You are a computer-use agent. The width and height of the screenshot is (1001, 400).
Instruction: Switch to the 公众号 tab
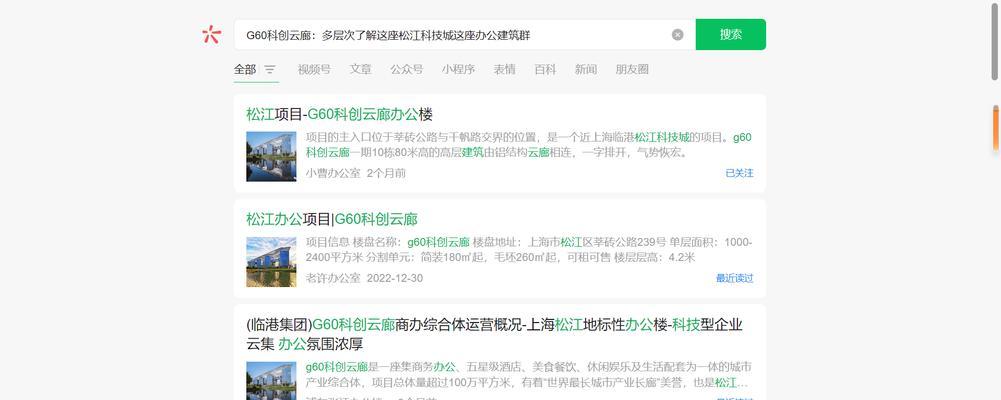(407, 70)
